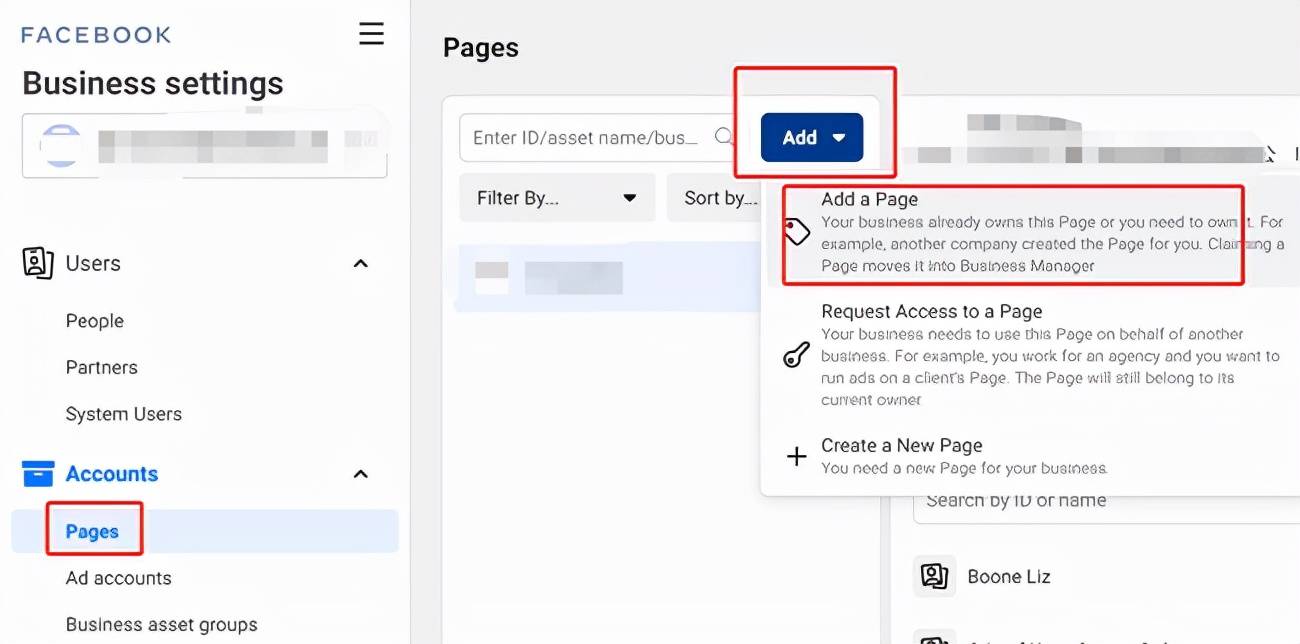Select Request Access to a Page option
This screenshot has width=1300, height=644.
click(x=1030, y=355)
